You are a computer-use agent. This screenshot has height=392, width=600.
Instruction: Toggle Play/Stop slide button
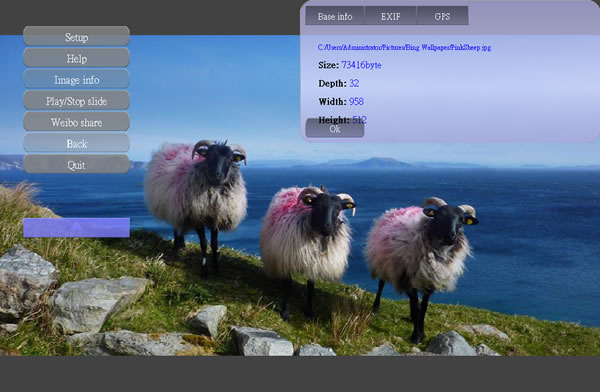point(77,101)
